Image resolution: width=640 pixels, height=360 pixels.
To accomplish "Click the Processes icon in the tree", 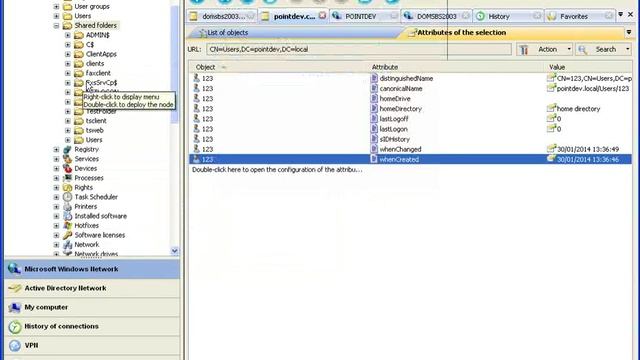I will 67,178.
